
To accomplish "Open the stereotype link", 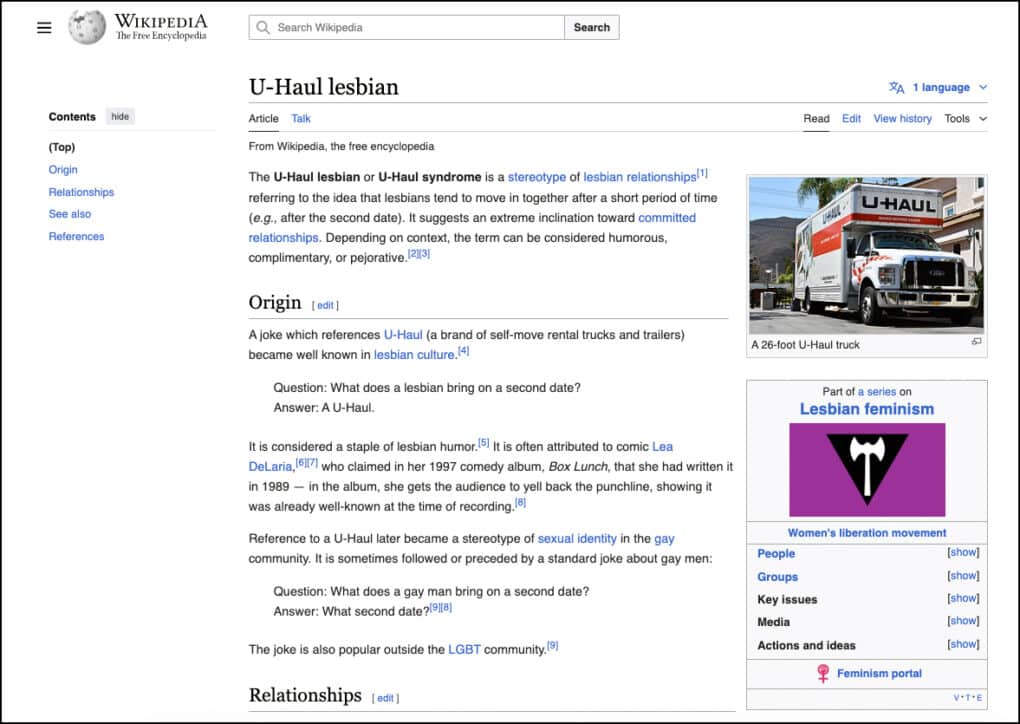I will click(537, 177).
